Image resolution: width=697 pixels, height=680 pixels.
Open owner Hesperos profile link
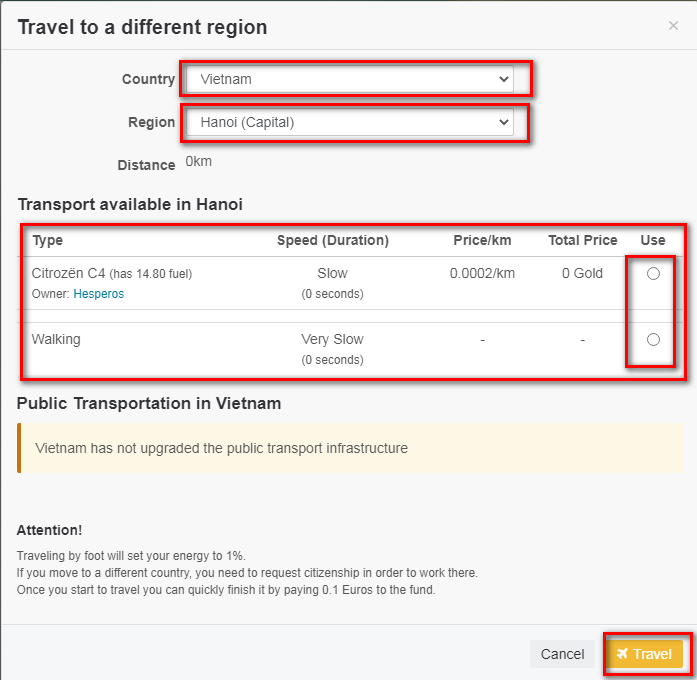98,294
